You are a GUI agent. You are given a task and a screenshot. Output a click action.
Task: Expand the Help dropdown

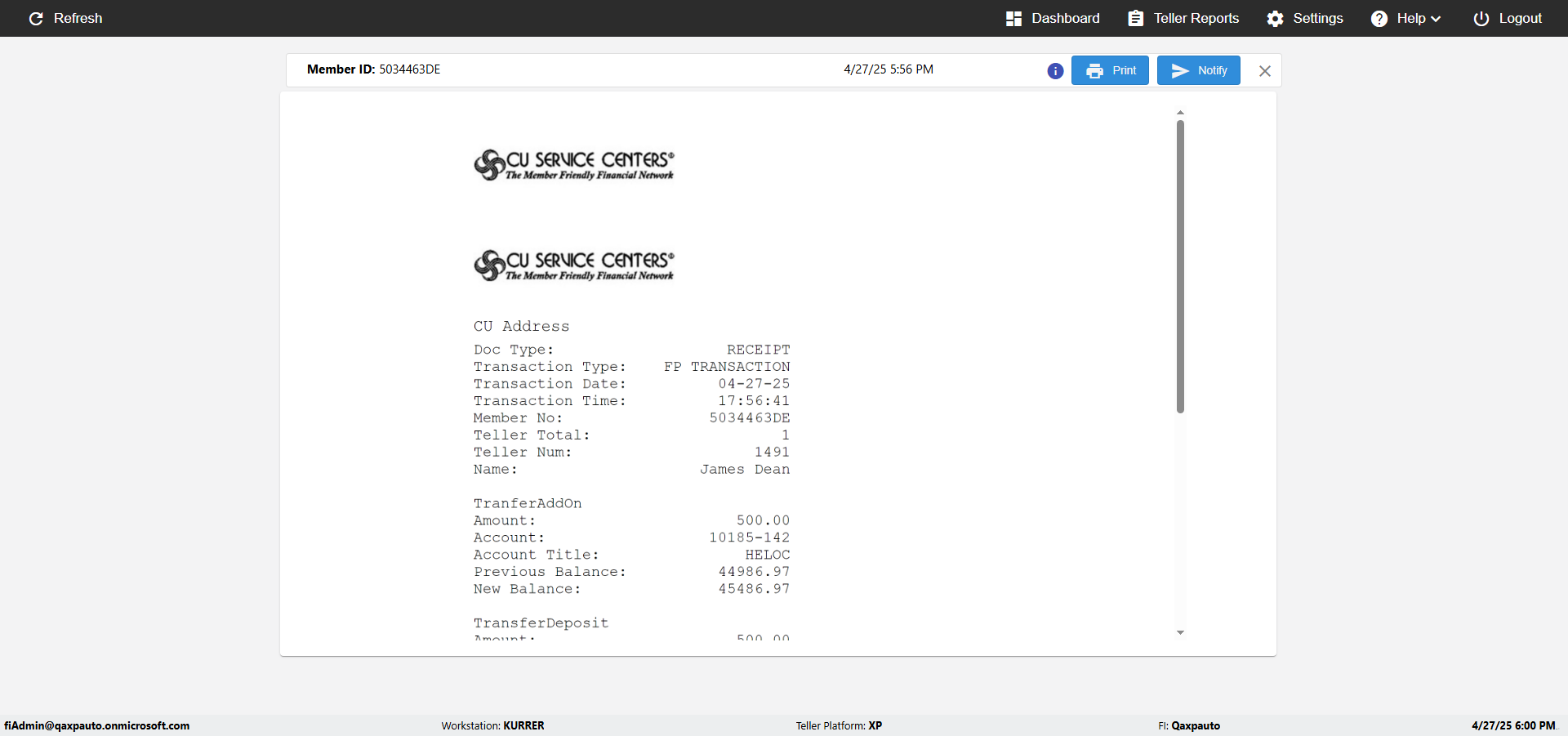tap(1405, 18)
